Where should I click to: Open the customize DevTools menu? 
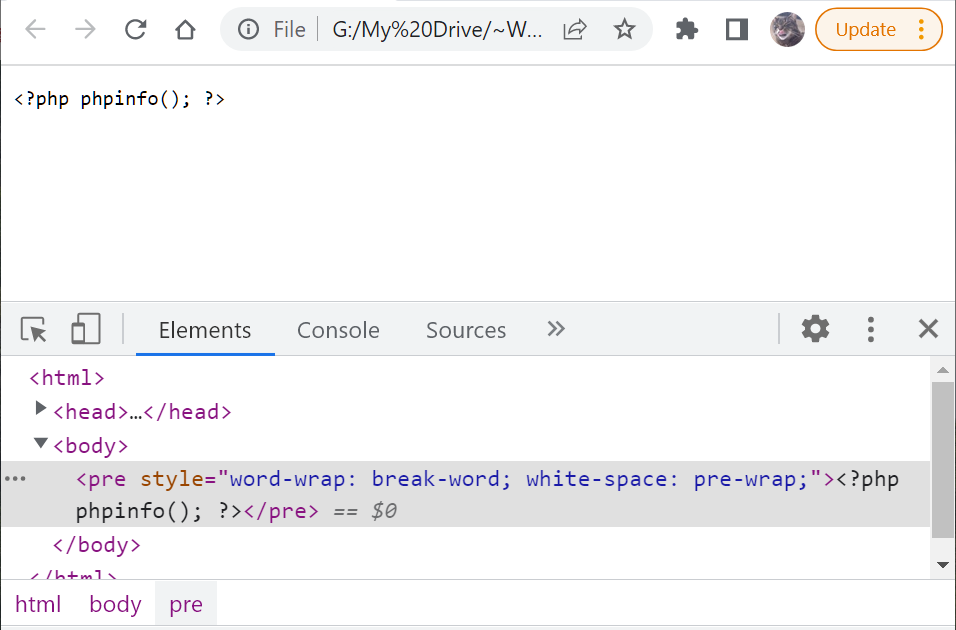tap(871, 329)
